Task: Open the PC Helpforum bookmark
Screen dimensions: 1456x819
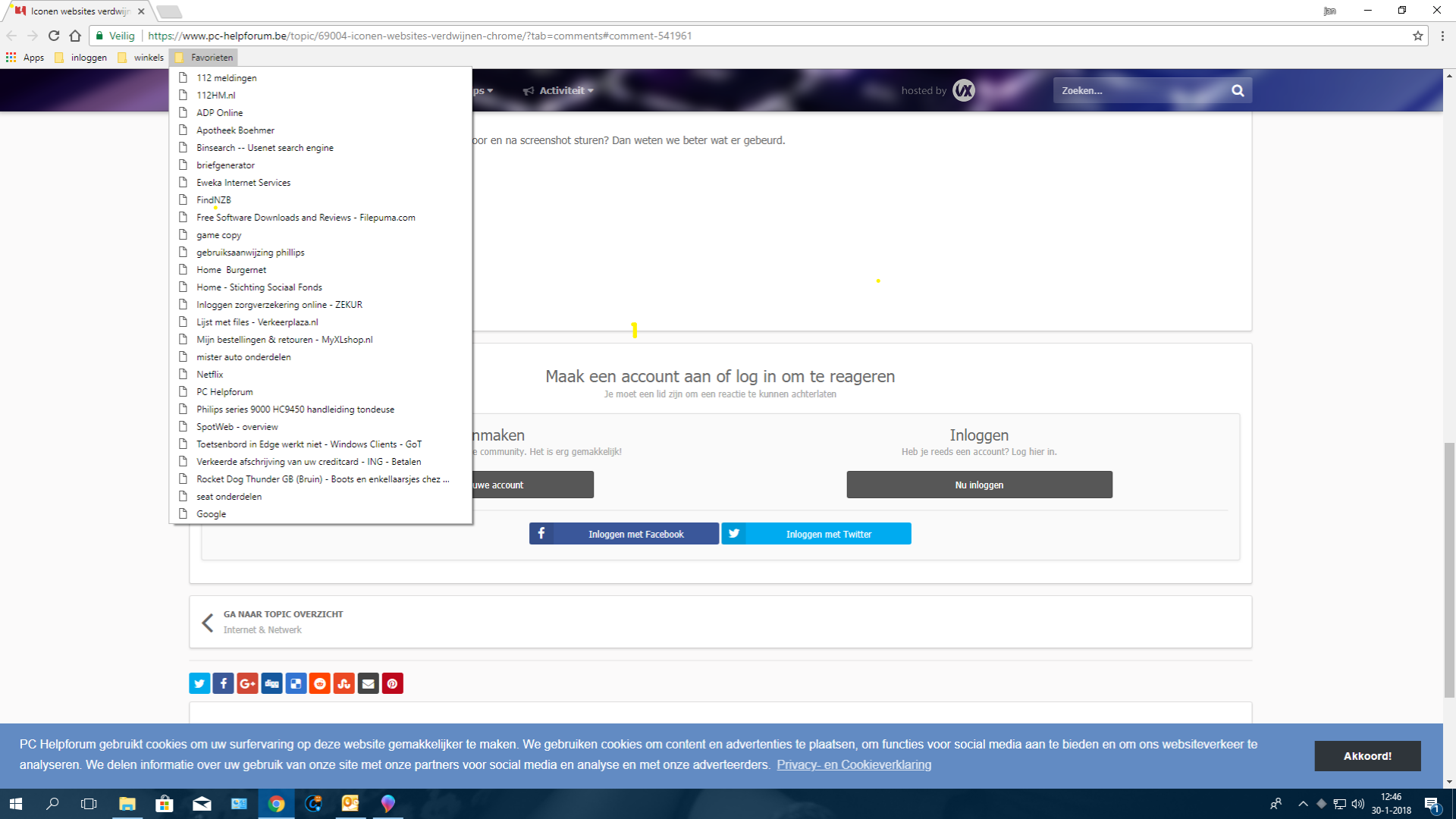Action: [320, 391]
